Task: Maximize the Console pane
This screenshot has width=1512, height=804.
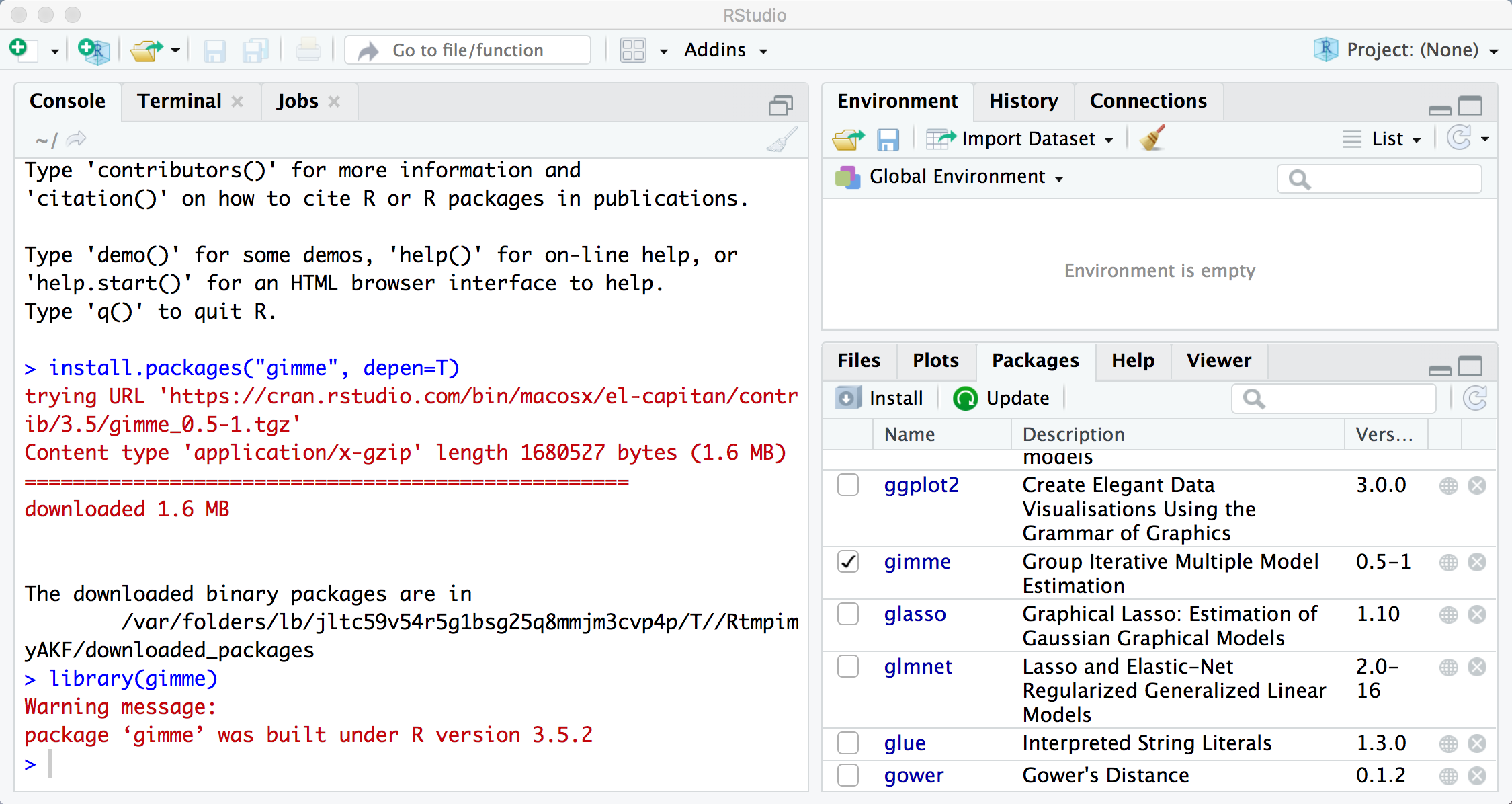Action: [781, 105]
